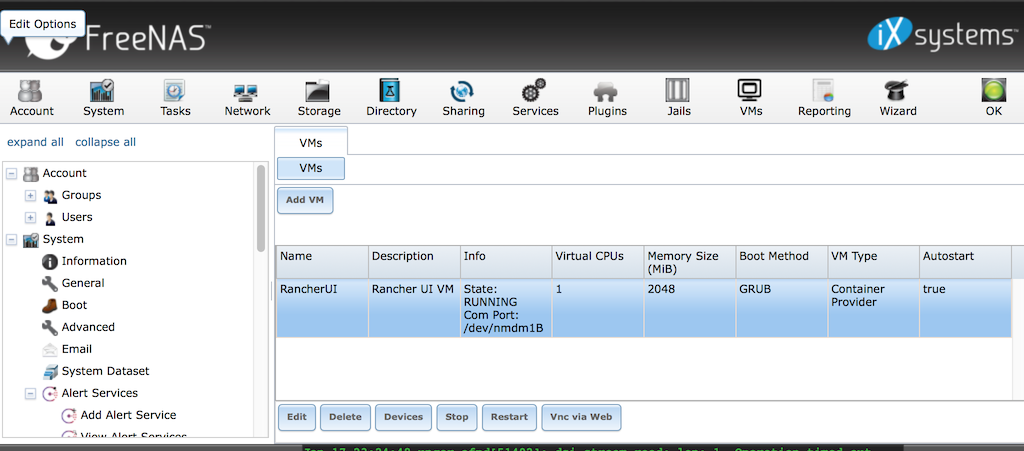The image size is (1024, 451).
Task: Open the Directory toolbar icon
Action: [391, 98]
